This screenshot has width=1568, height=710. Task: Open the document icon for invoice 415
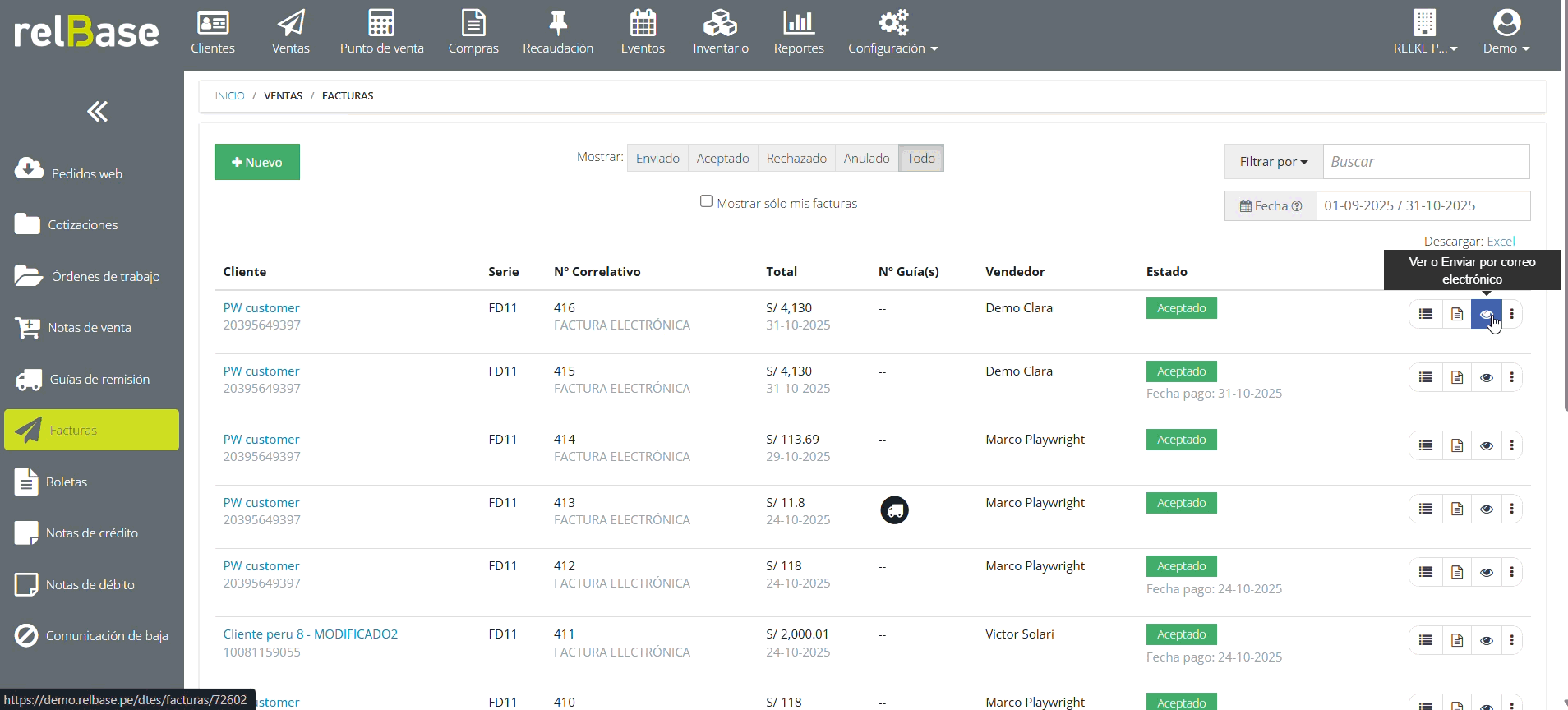point(1456,377)
